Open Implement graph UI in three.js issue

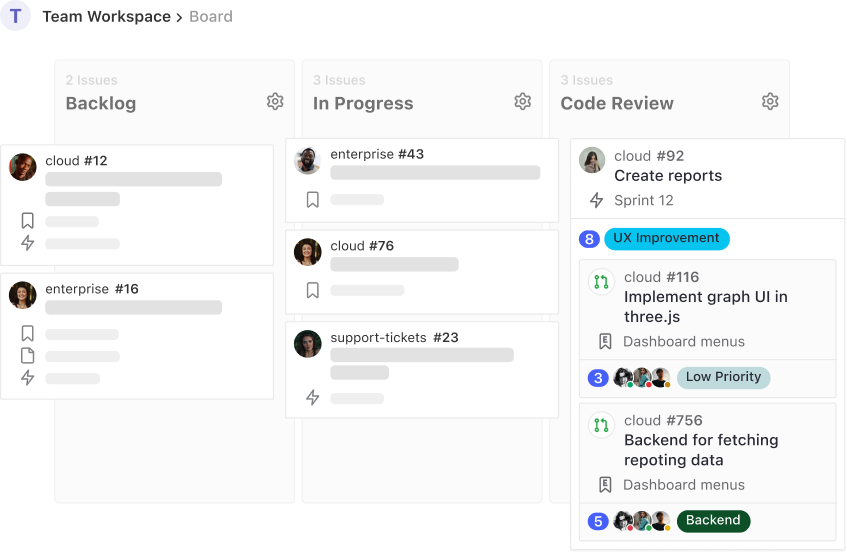click(705, 306)
